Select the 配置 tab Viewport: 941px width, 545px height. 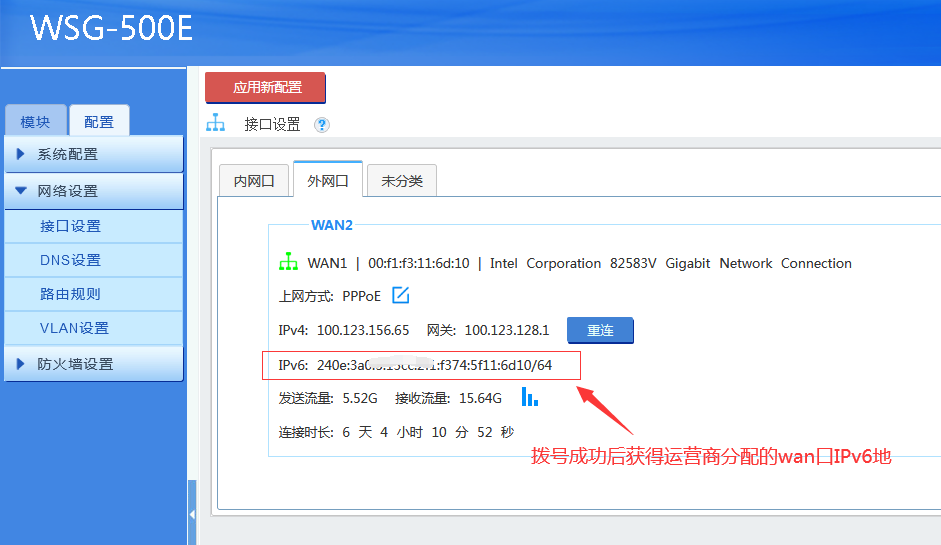(x=99, y=122)
